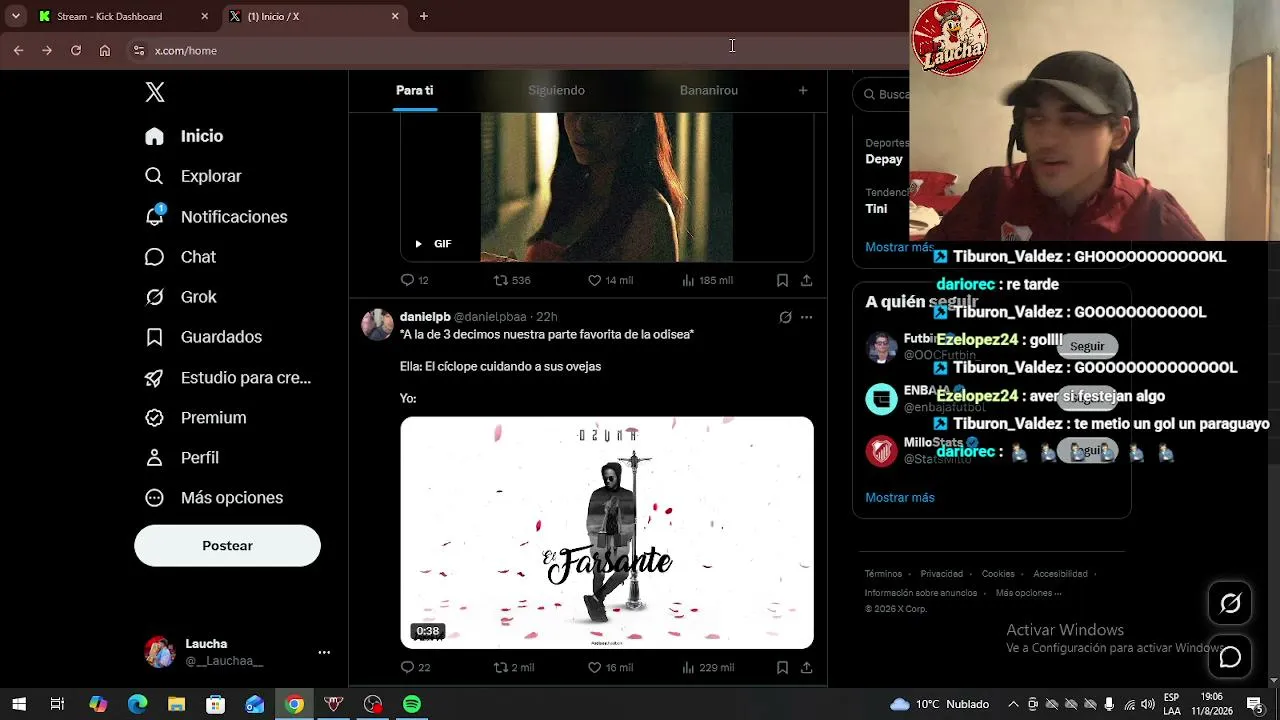Share danielpb's post
This screenshot has width=1280, height=720.
pos(806,667)
